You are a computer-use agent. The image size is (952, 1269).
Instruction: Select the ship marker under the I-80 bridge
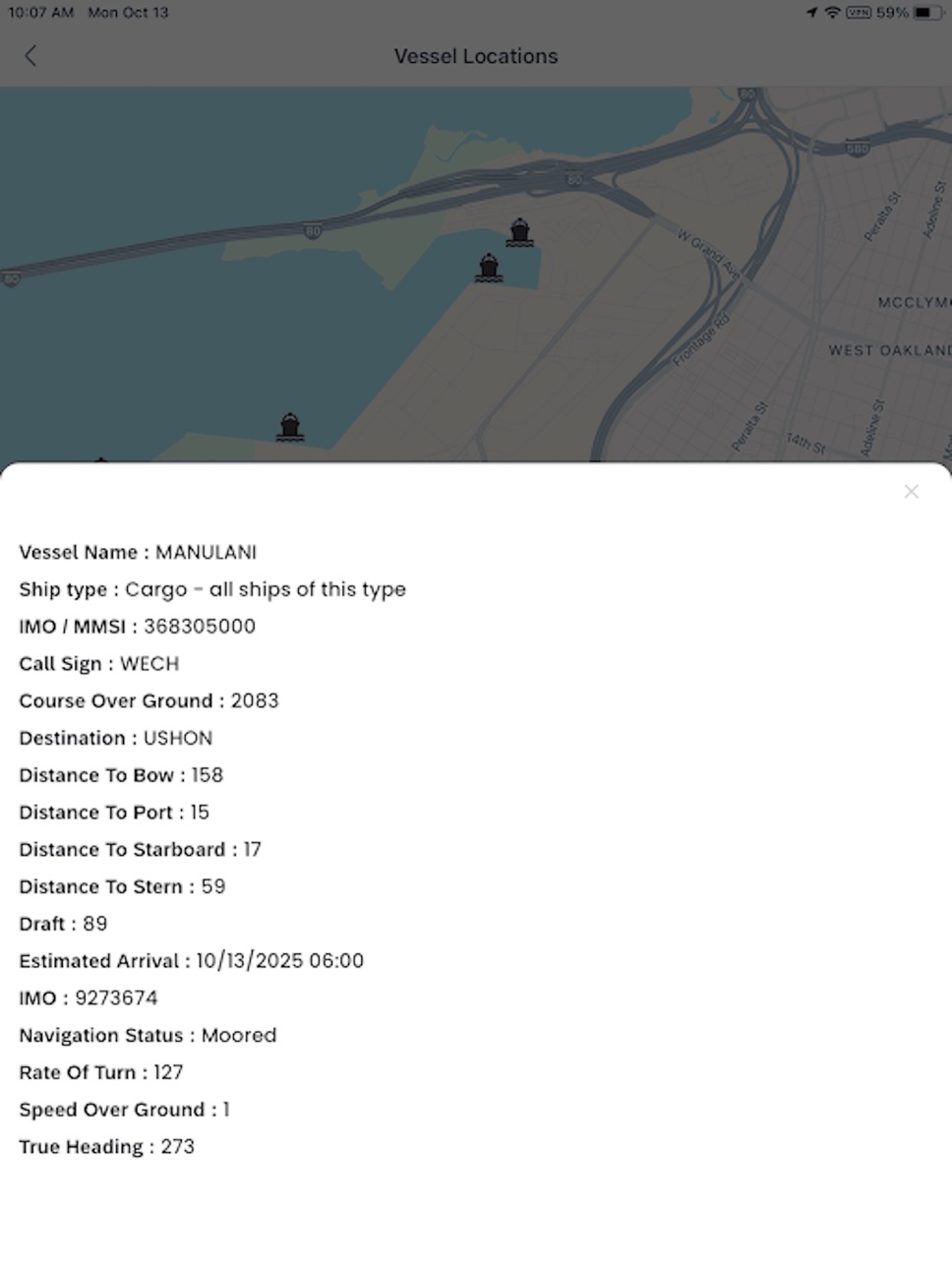pos(520,232)
